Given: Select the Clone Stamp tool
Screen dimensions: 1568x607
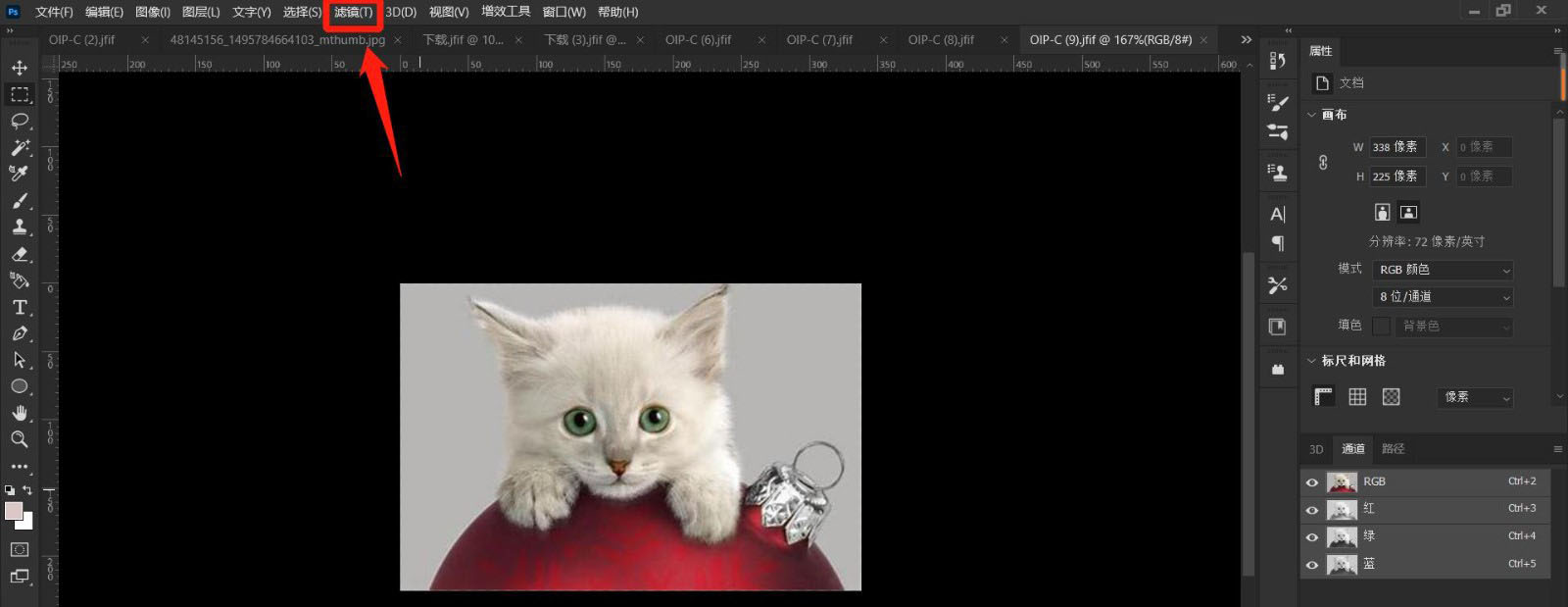Looking at the screenshot, I should (19, 227).
